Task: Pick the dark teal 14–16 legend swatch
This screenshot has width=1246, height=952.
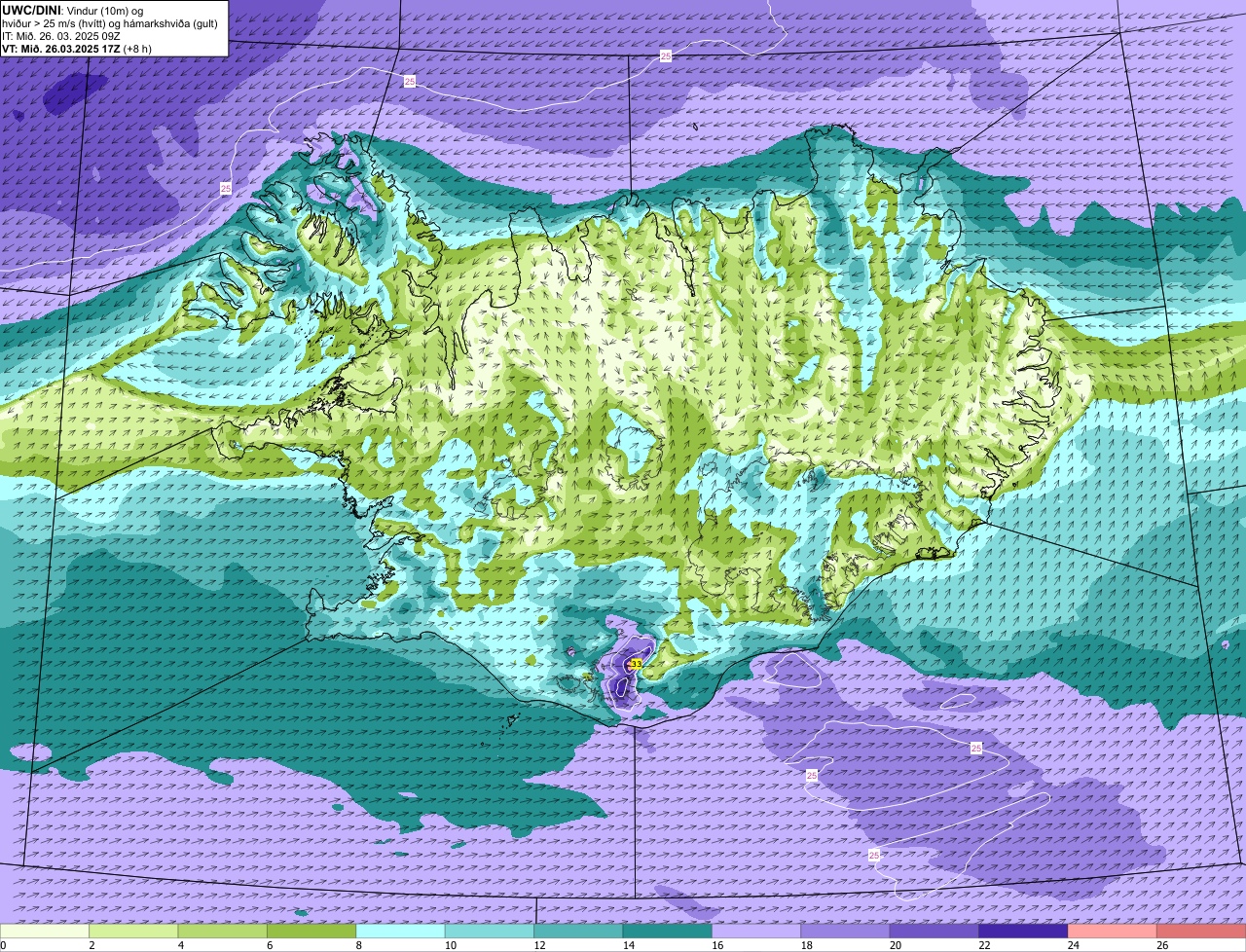Action: 667,931
